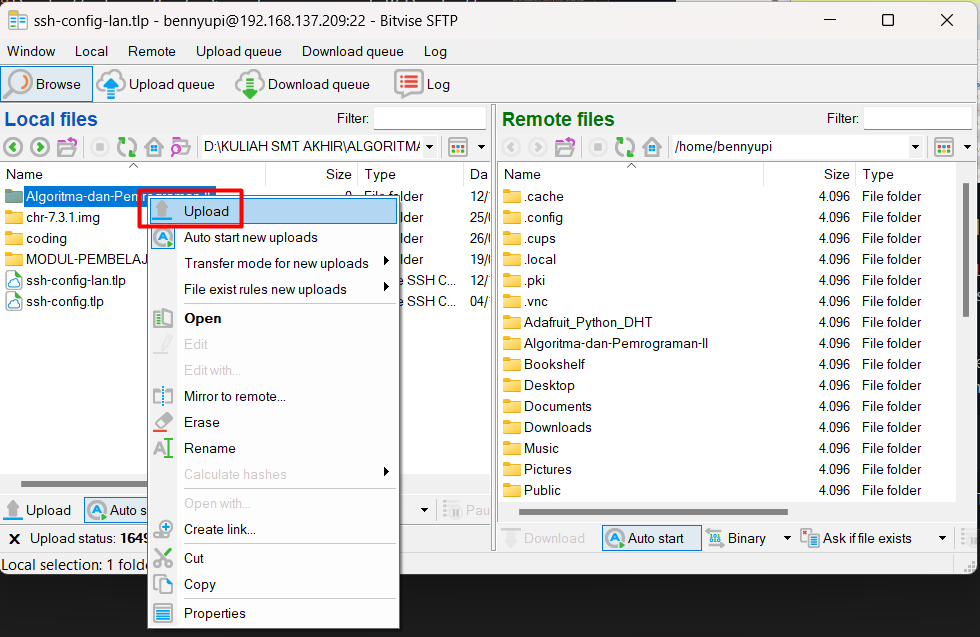980x637 pixels.
Task: Toggle Auto start new uploads menu option
Action: pos(251,238)
